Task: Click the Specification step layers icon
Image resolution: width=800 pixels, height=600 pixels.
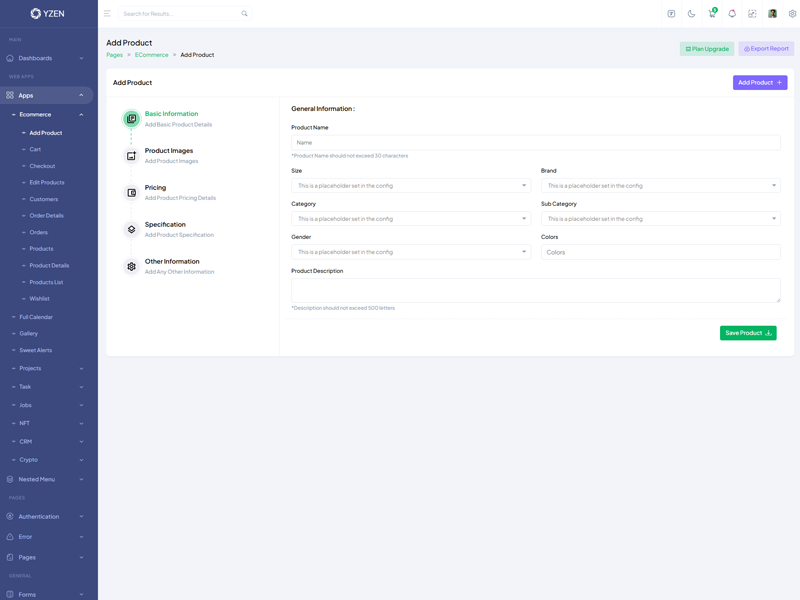Action: point(131,230)
